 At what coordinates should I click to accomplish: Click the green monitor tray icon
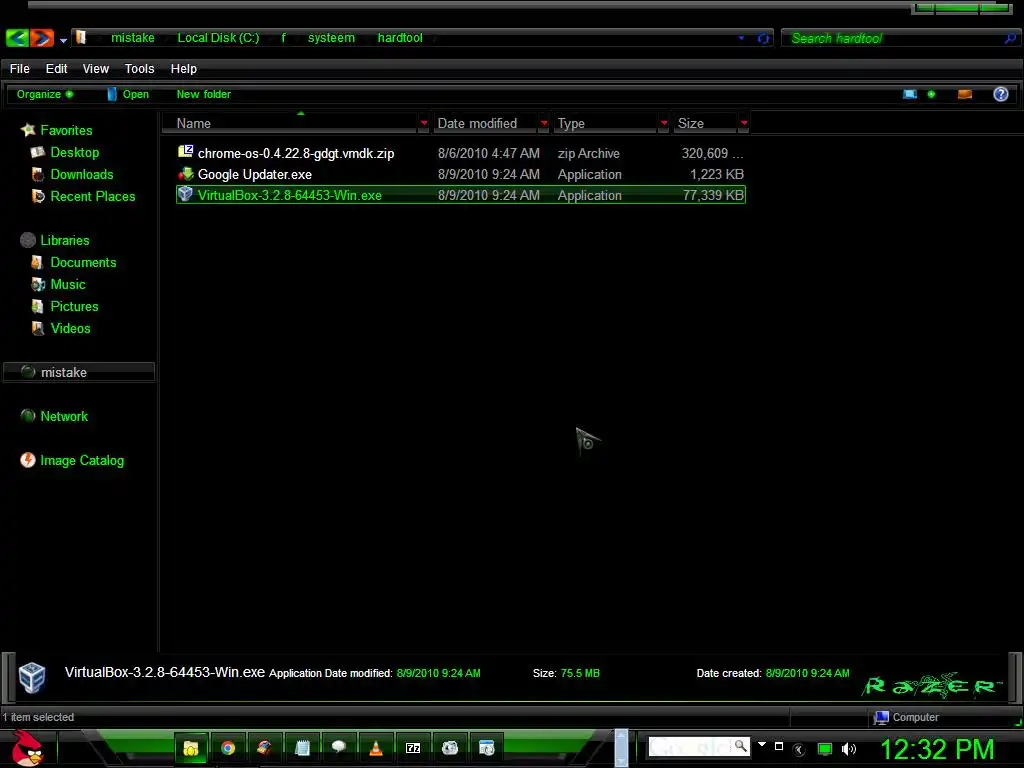coord(825,749)
